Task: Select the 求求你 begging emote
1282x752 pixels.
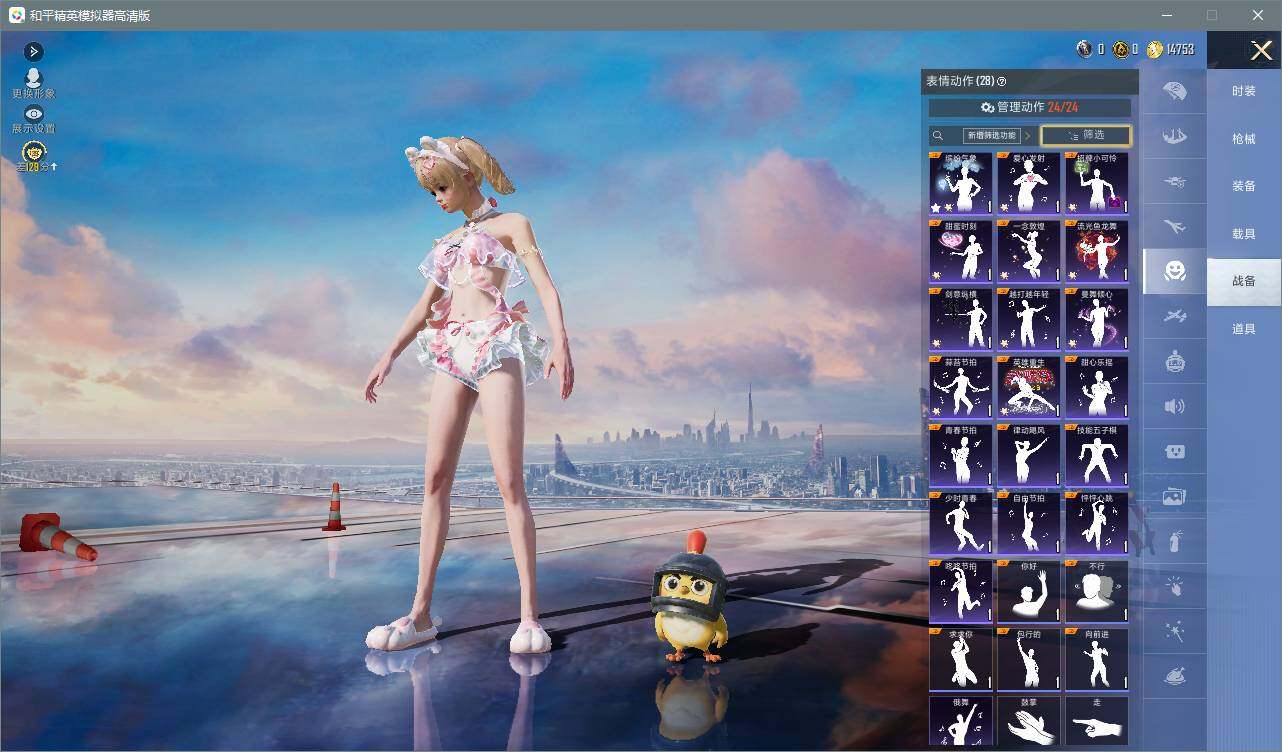Action: 960,658
